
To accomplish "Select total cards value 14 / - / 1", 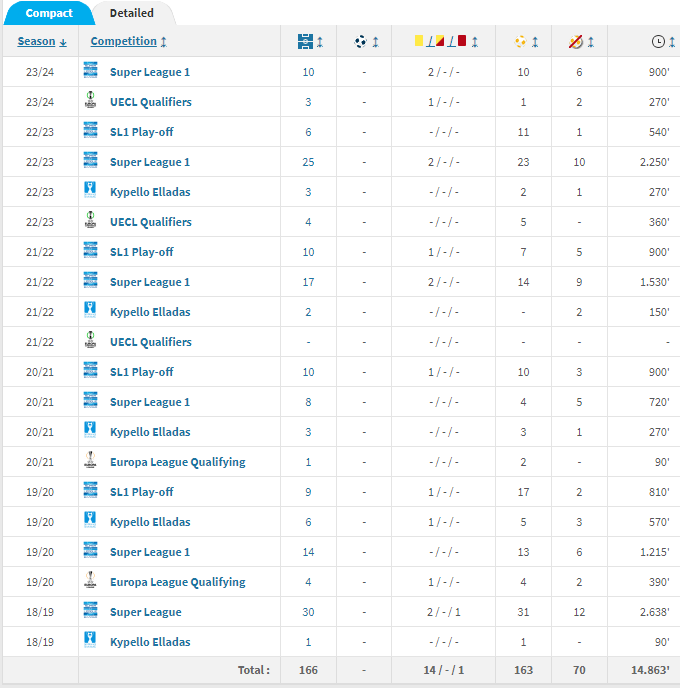I will (444, 670).
